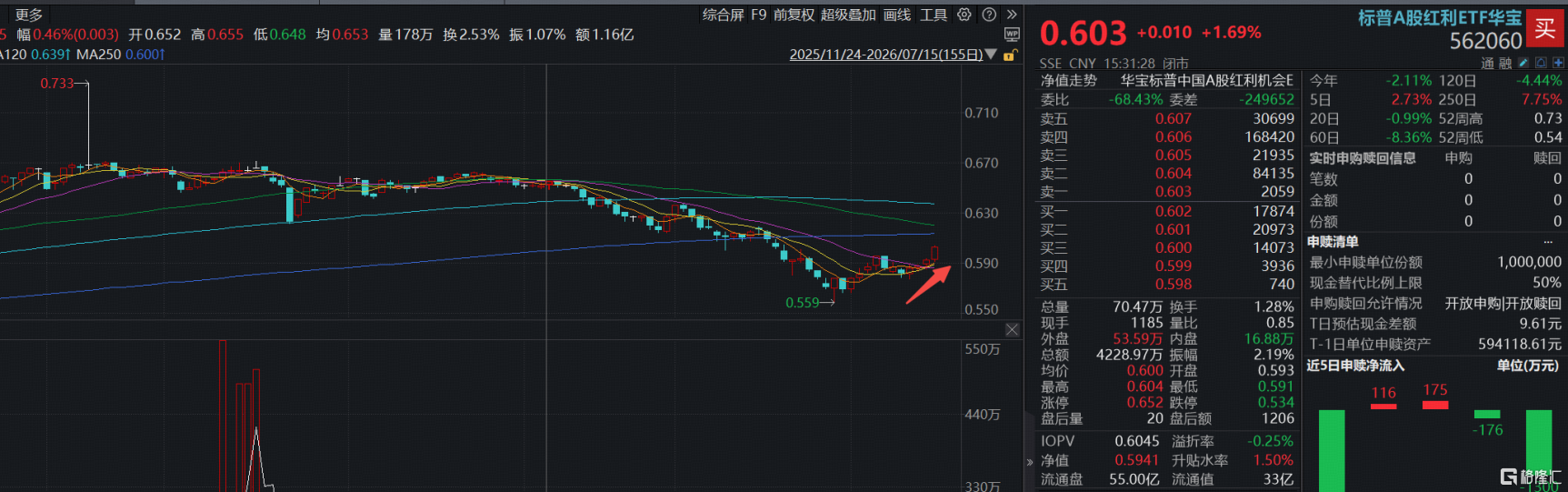
Task: Open 申赎清单 more options ellipsis
Action: pyautogui.click(x=1548, y=242)
